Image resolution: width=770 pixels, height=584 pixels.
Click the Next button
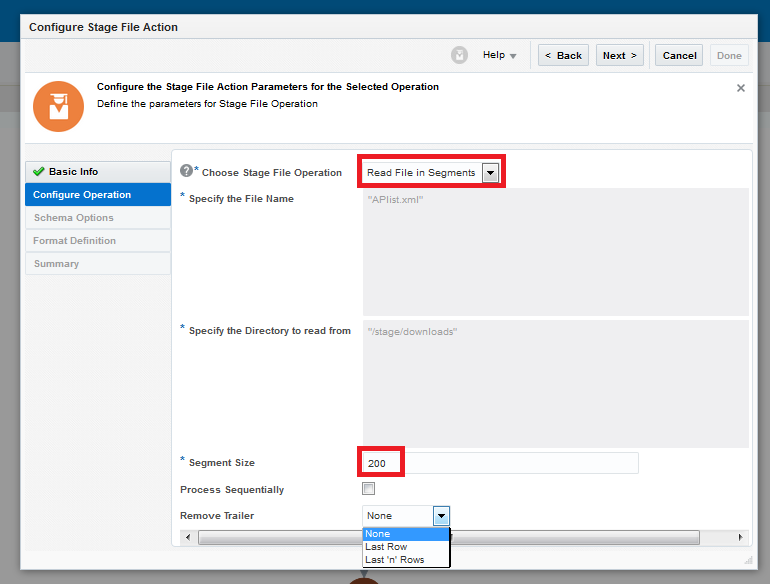click(619, 56)
